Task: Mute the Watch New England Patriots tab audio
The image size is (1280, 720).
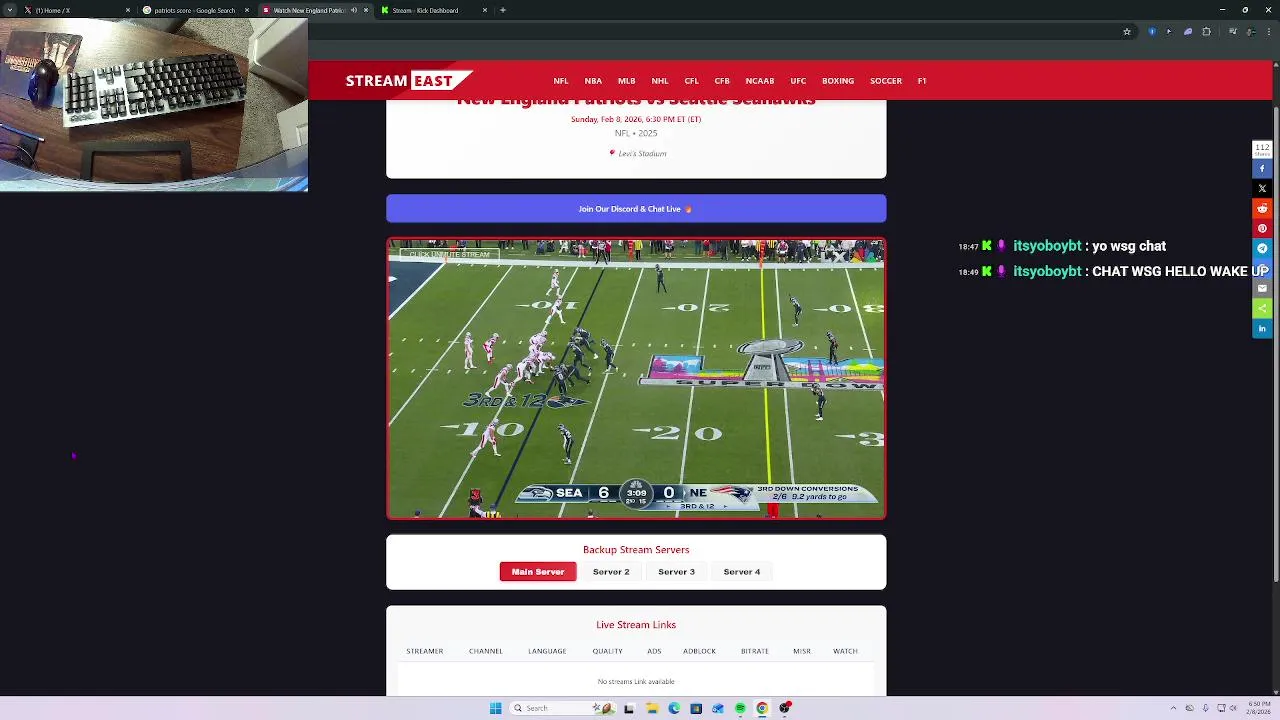Action: (353, 10)
